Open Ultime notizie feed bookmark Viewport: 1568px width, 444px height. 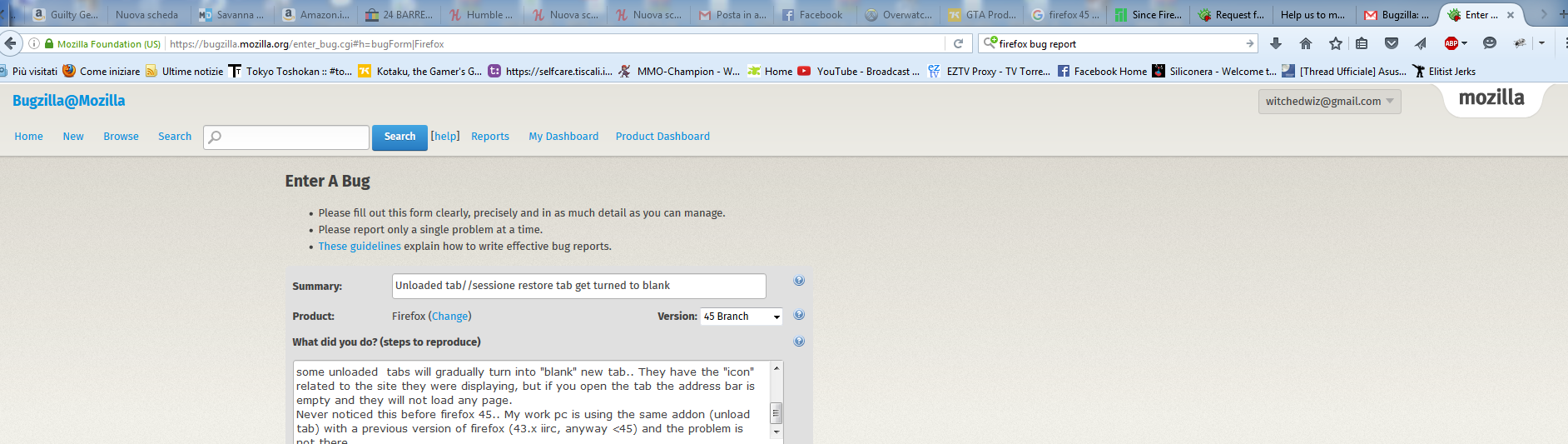[185, 72]
